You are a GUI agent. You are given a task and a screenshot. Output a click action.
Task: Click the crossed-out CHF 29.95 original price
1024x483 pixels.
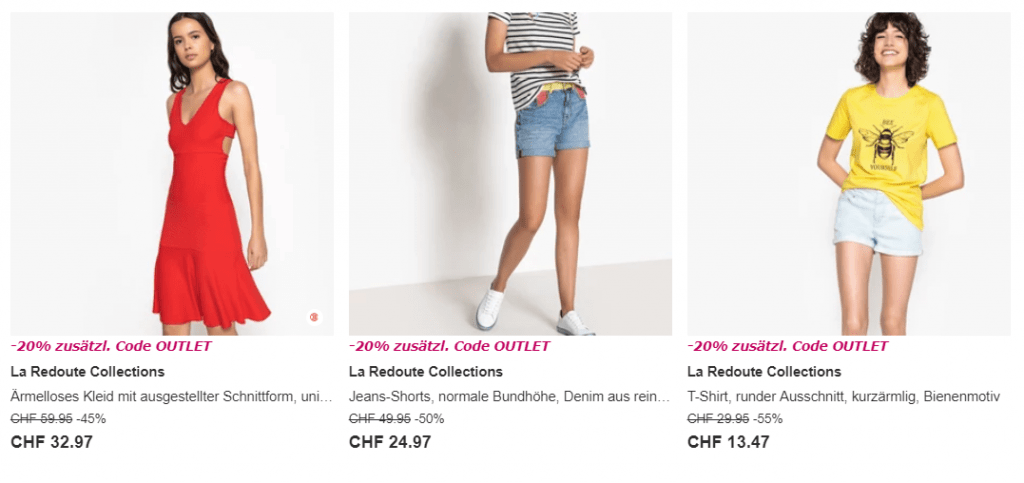718,419
